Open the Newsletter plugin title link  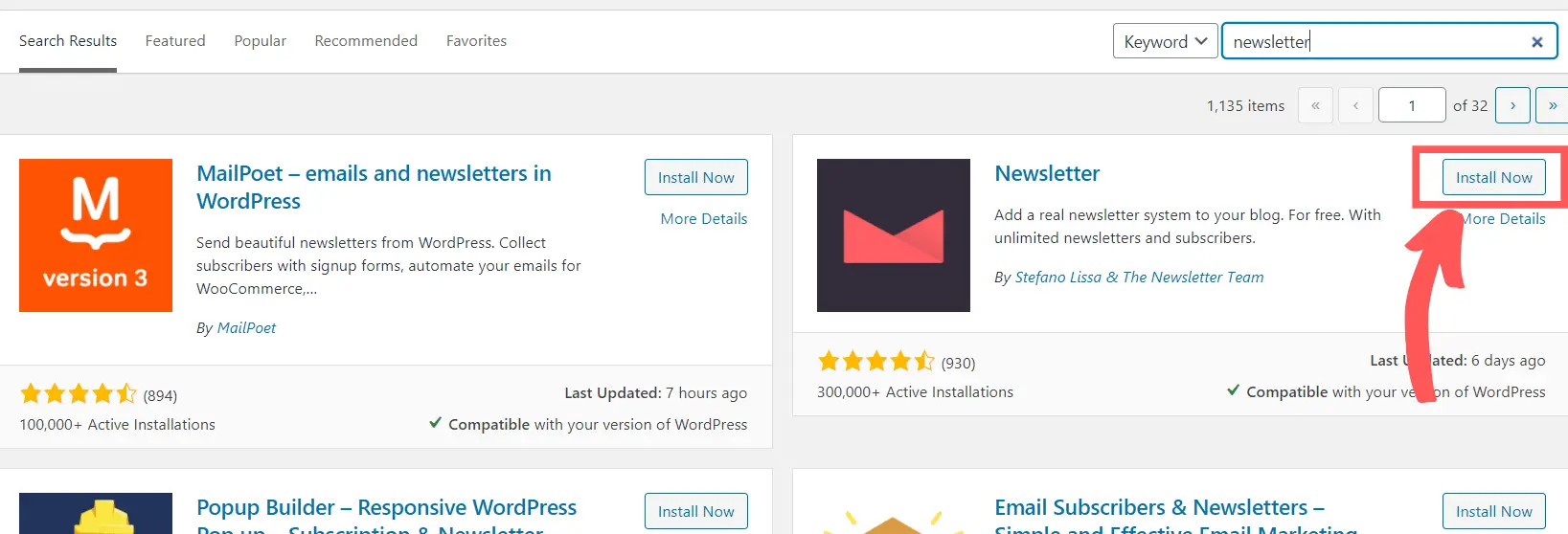[x=1047, y=173]
